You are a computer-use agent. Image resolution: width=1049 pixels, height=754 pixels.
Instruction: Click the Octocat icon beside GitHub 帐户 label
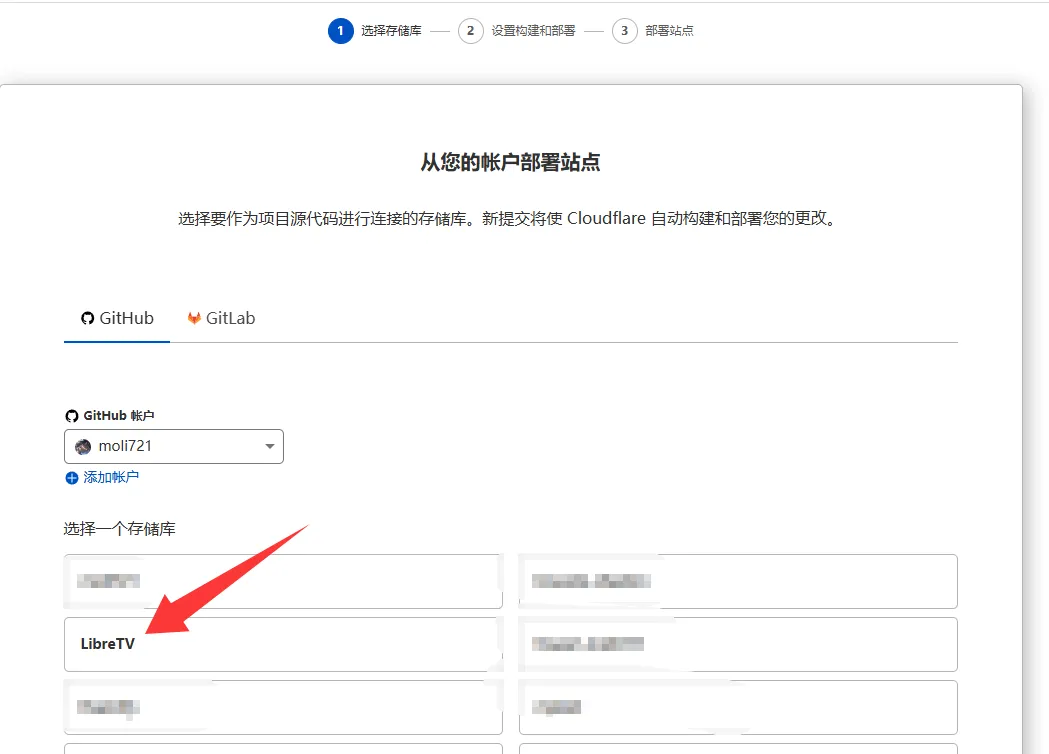[x=72, y=416]
